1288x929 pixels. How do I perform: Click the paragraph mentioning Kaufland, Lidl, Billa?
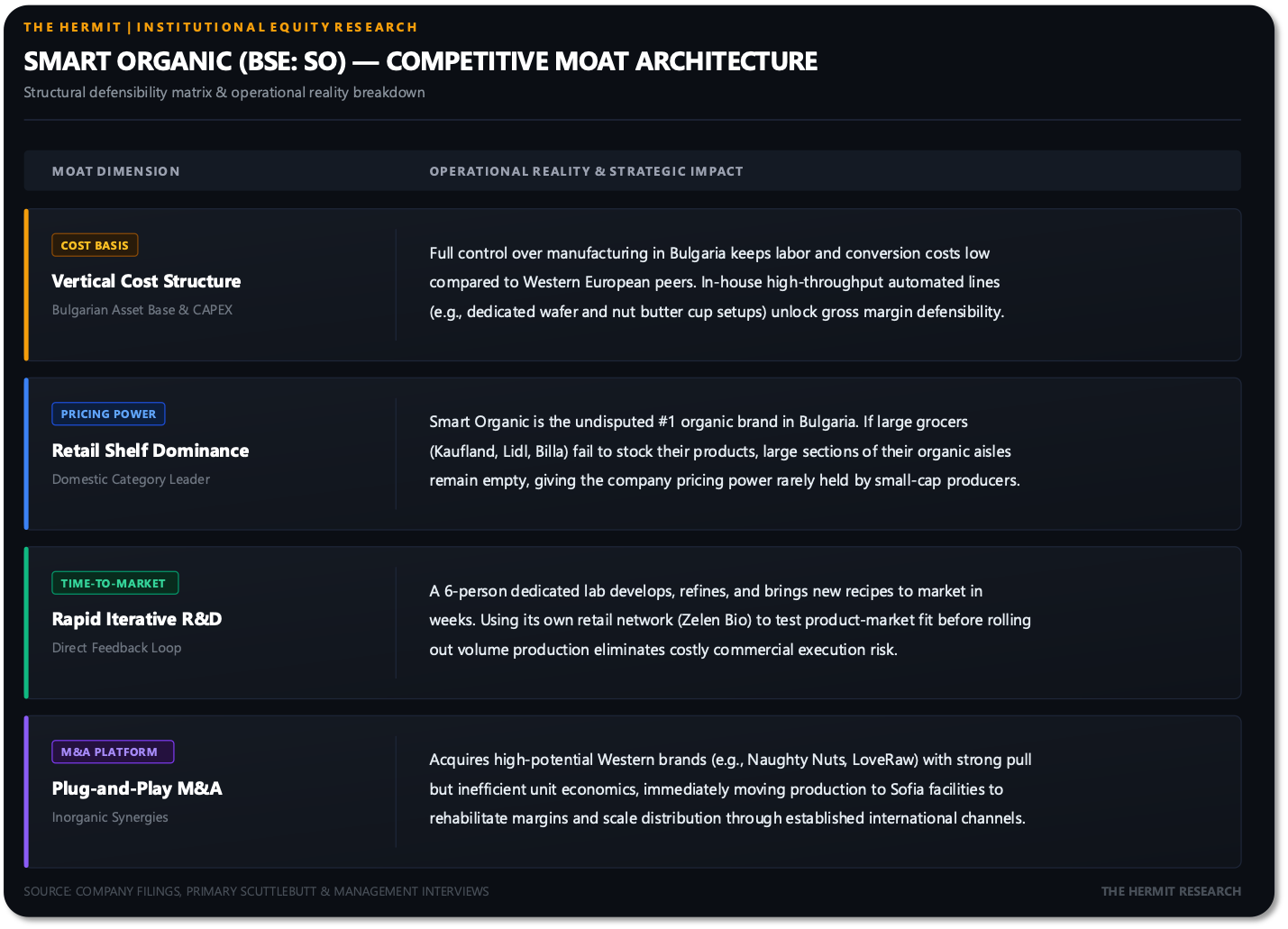(x=725, y=451)
